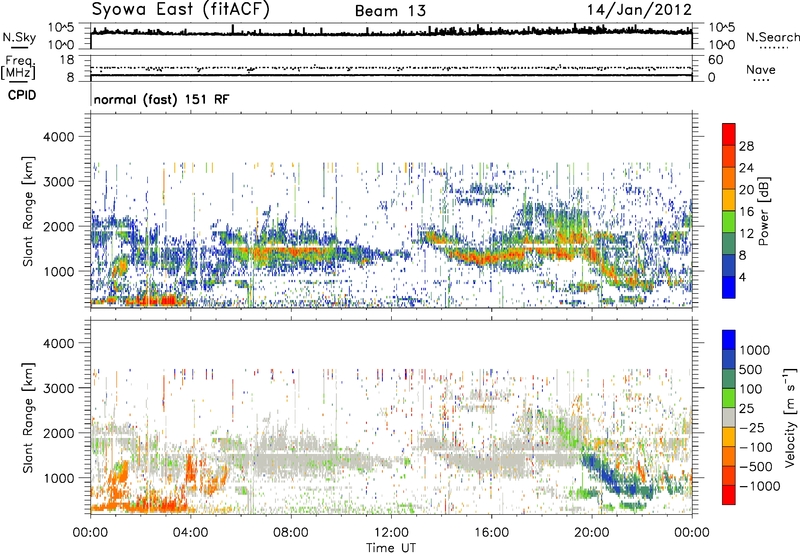Click the upper-left 10^5 noise axis label

tap(61, 27)
